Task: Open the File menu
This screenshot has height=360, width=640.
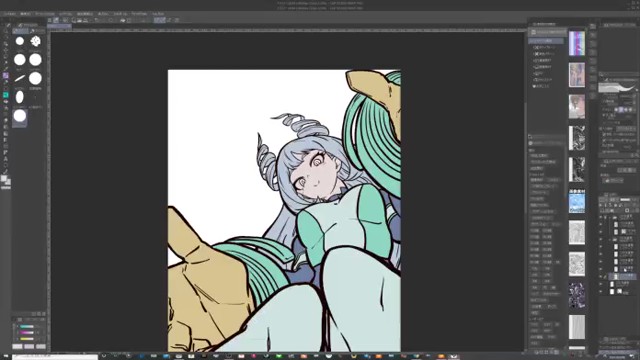Action: point(9,14)
